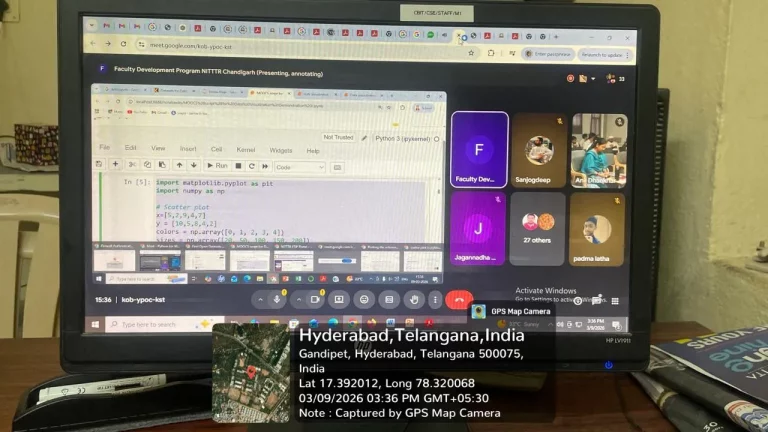Expand video settings chevron beside camera
768x432 pixels.
298,299
